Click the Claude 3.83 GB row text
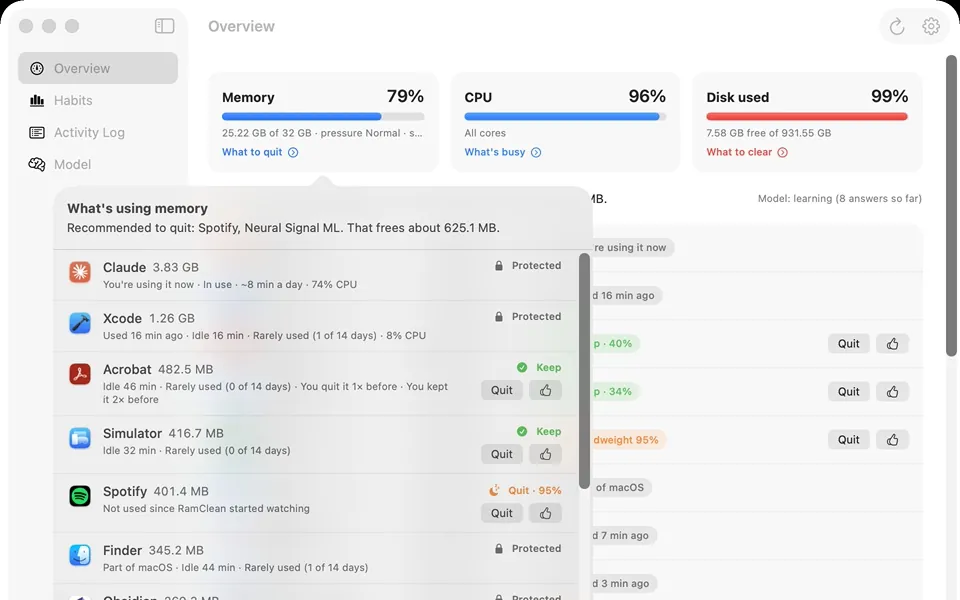Screen dimensions: 960x600 point(151,268)
